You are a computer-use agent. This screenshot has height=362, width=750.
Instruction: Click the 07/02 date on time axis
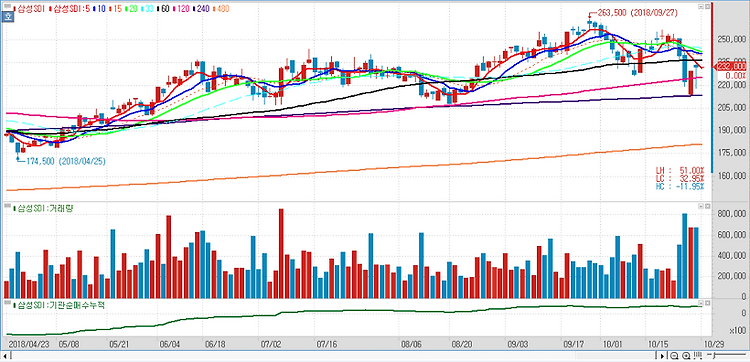[x=270, y=343]
